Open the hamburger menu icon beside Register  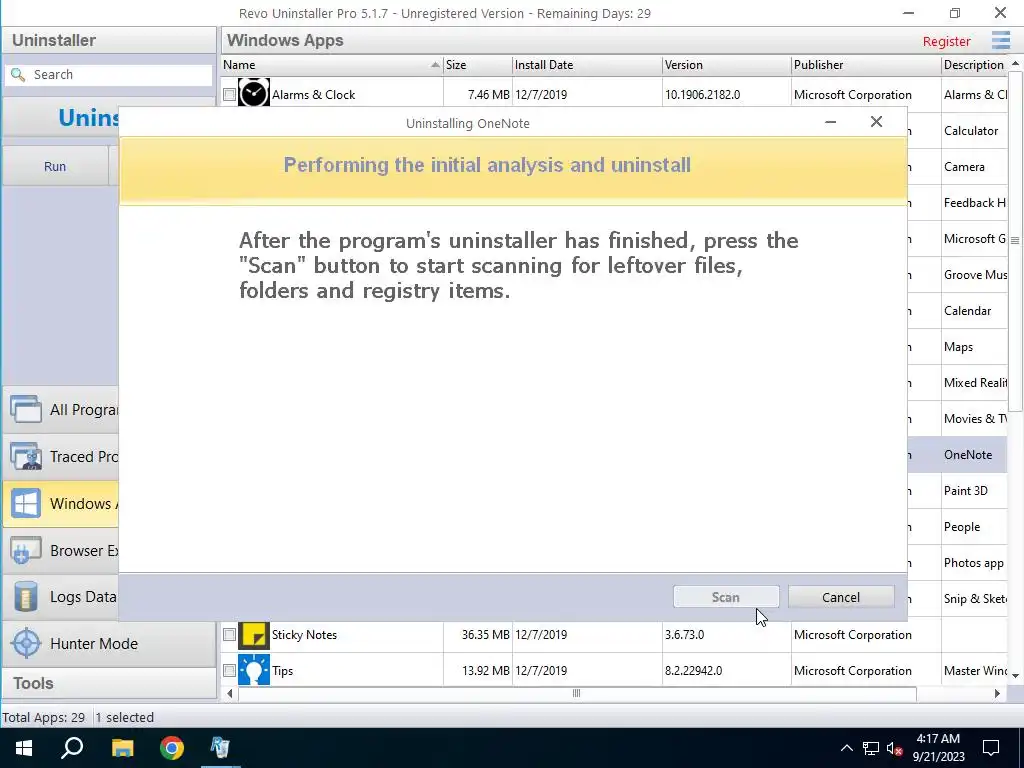coord(1000,40)
